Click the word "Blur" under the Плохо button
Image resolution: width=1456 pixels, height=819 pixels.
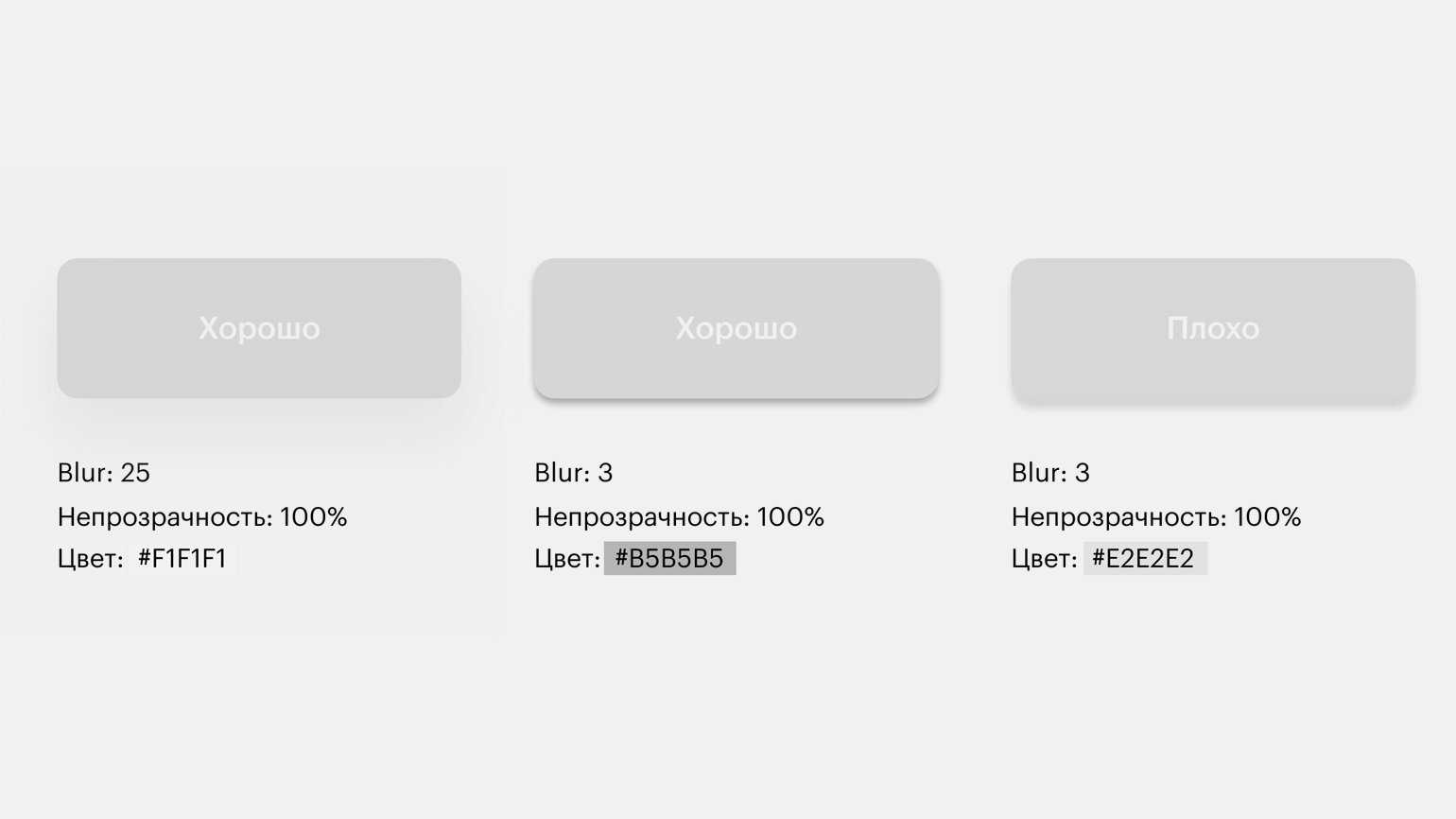pyautogui.click(x=1038, y=473)
